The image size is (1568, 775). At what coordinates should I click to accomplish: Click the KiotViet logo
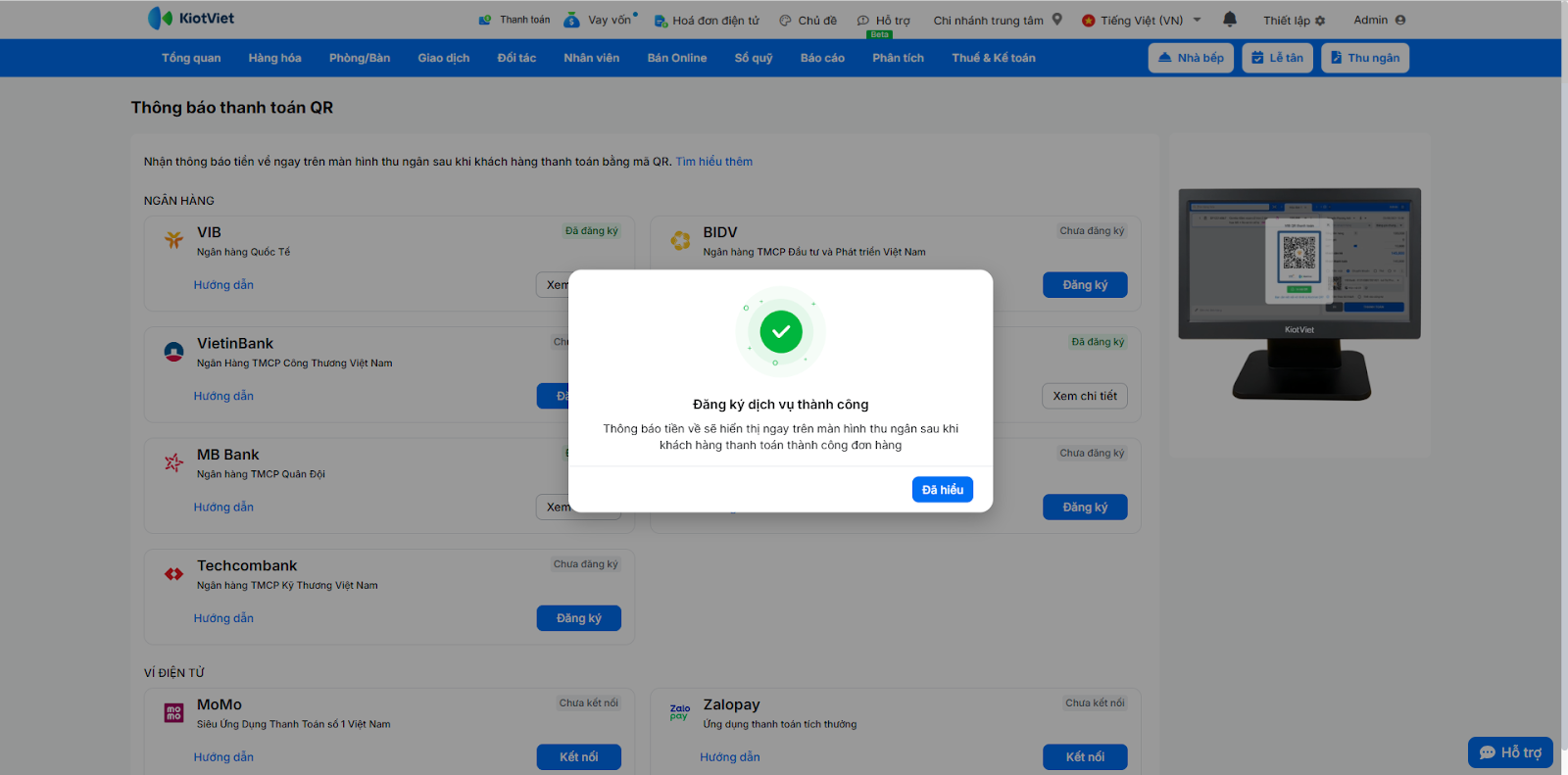pos(191,19)
